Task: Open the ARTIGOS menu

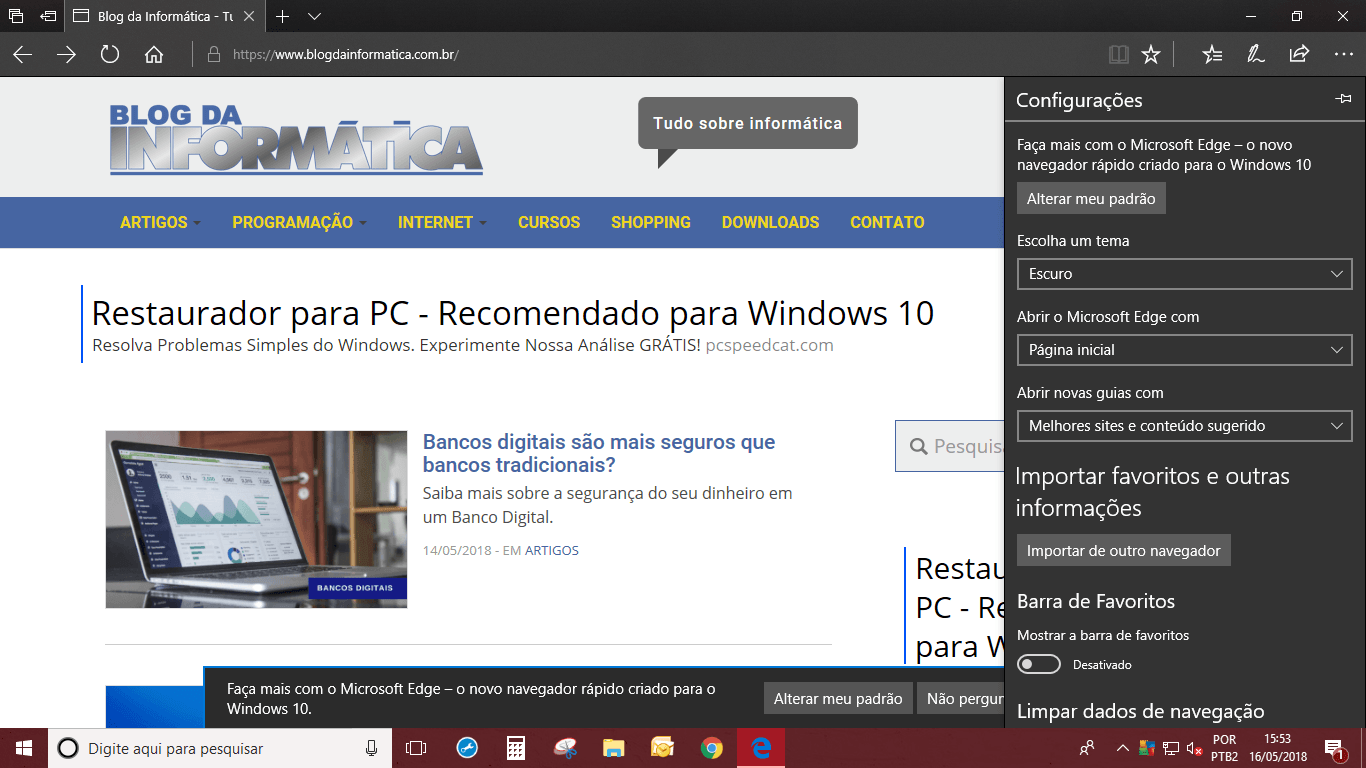Action: click(x=160, y=222)
